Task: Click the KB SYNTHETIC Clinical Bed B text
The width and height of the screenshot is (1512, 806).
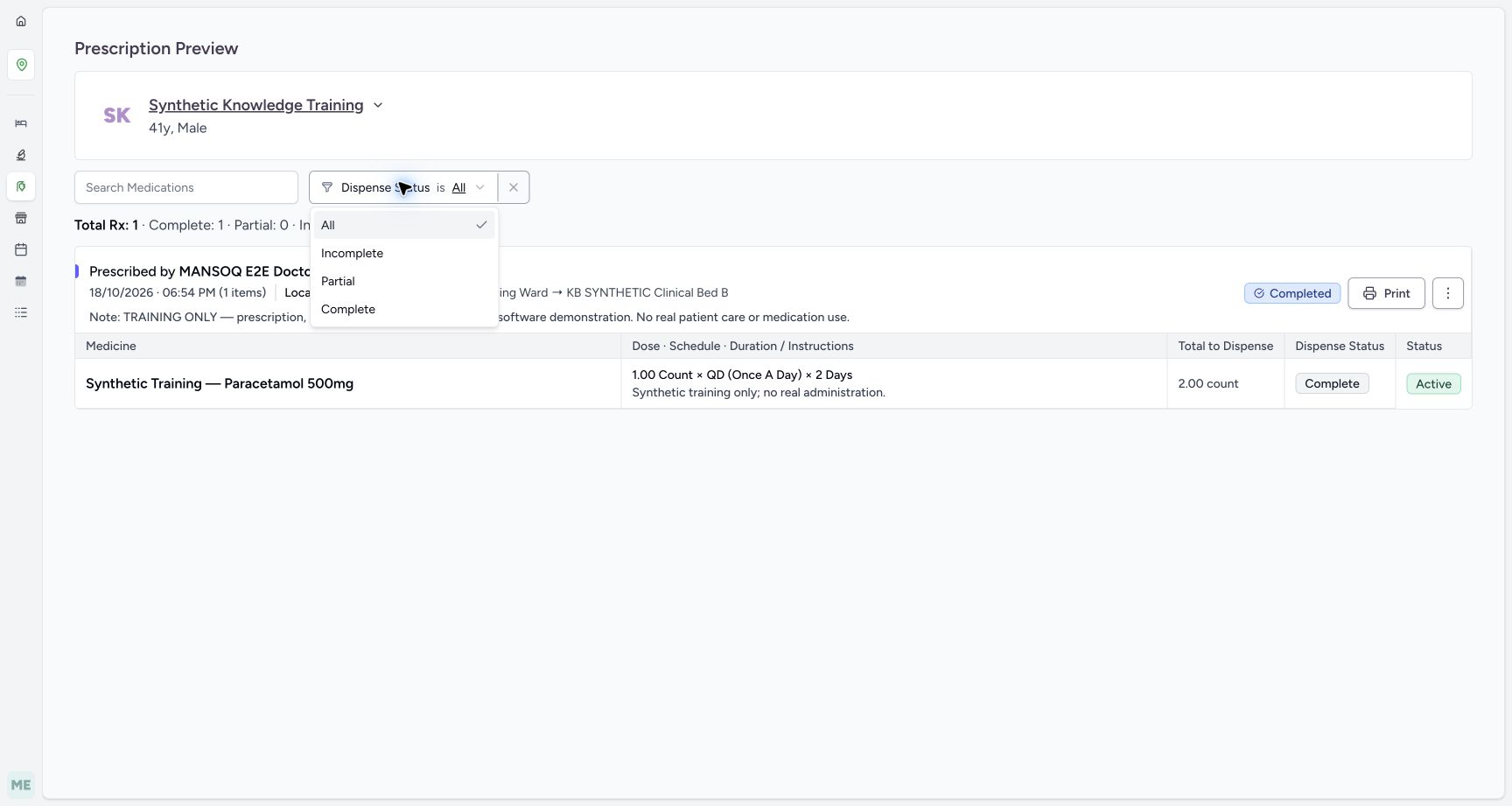Action: 647,292
